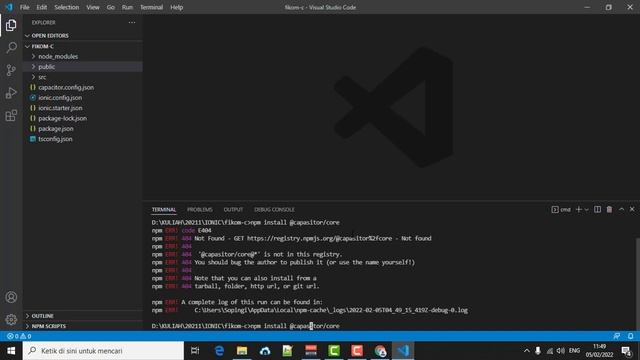The height and width of the screenshot is (360, 640).
Task: Click the debug log file path in terminal
Action: coord(331,310)
